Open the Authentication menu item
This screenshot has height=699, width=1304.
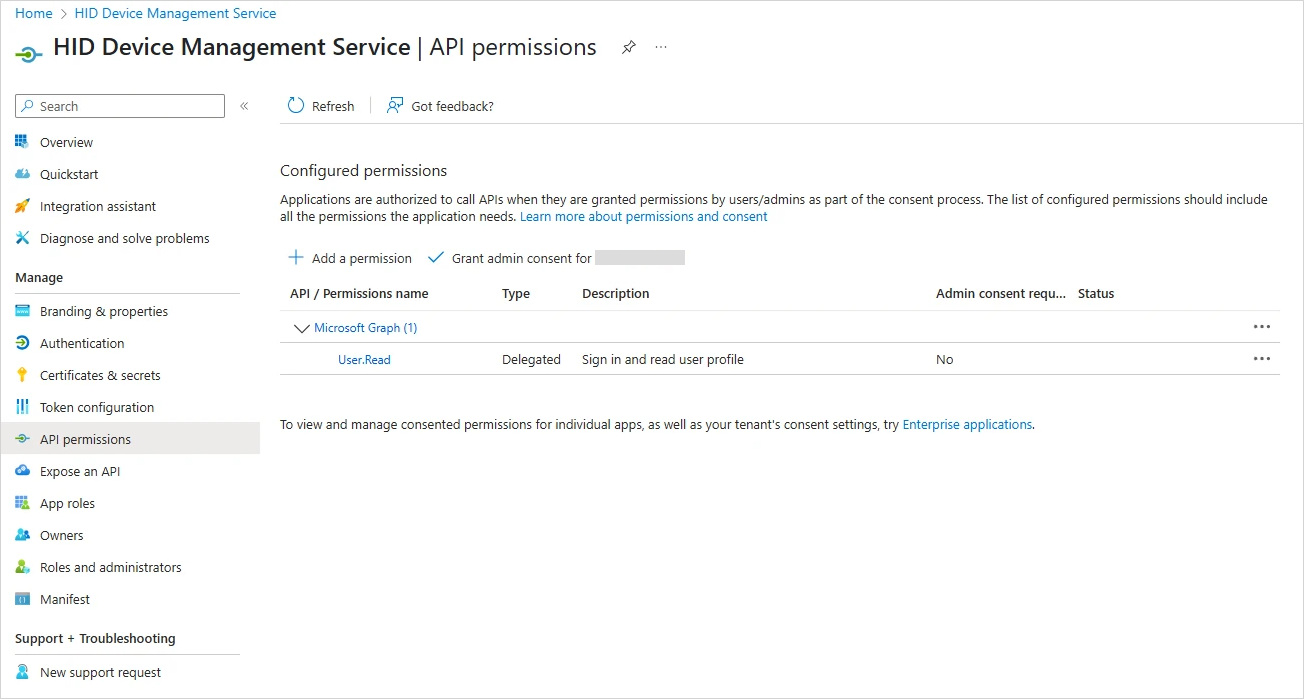pyautogui.click(x=82, y=343)
